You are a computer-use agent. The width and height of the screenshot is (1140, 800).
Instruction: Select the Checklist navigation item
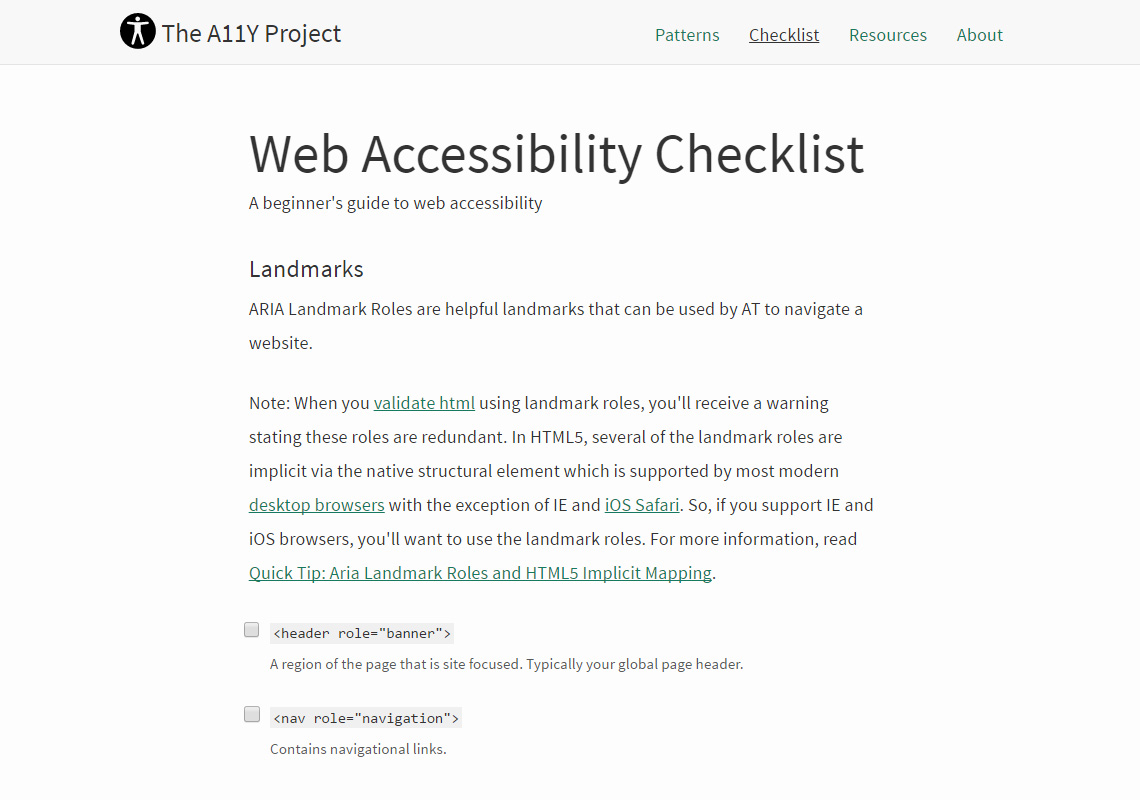point(784,35)
